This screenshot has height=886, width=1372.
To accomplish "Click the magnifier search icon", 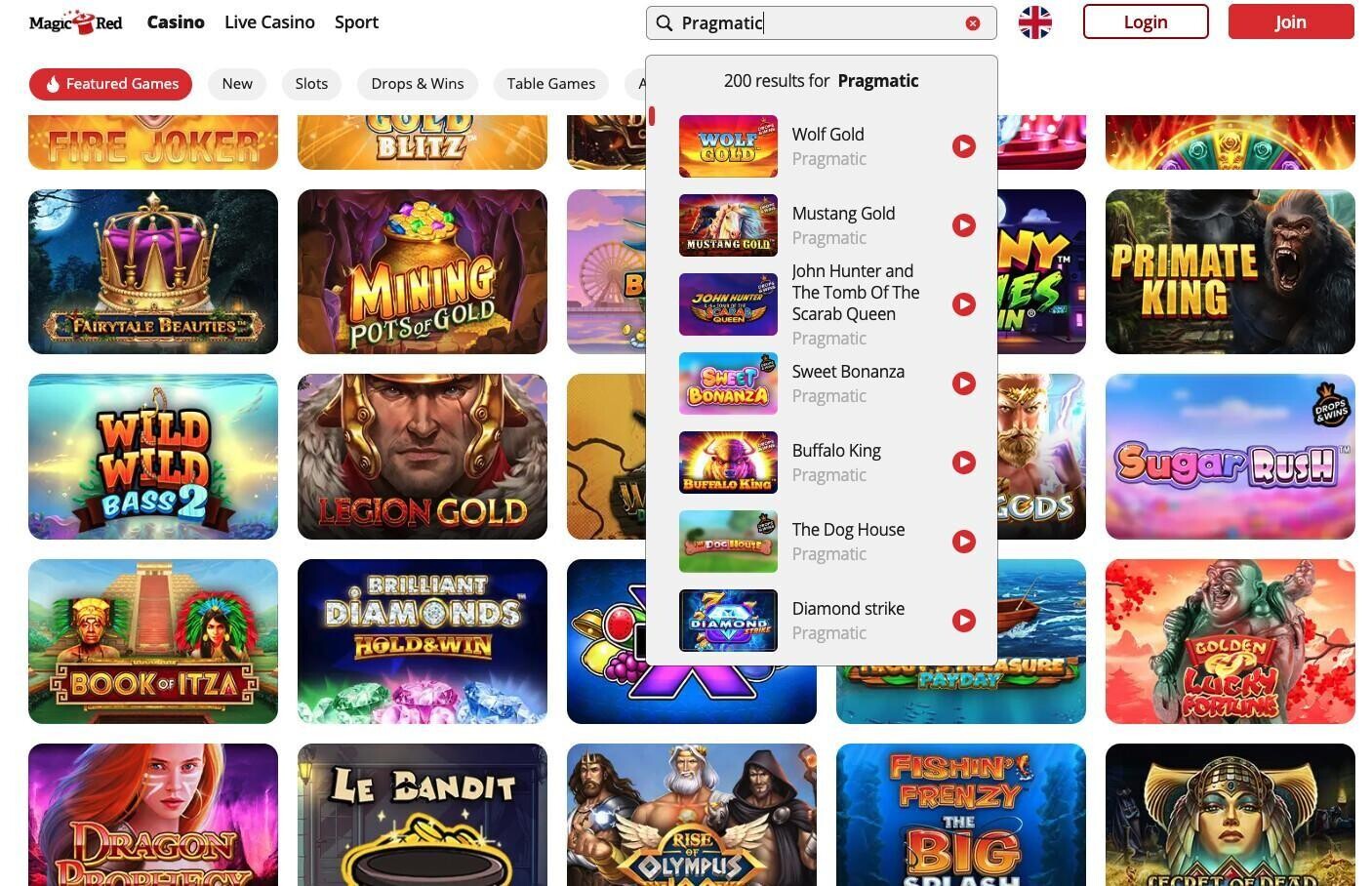I will (665, 23).
